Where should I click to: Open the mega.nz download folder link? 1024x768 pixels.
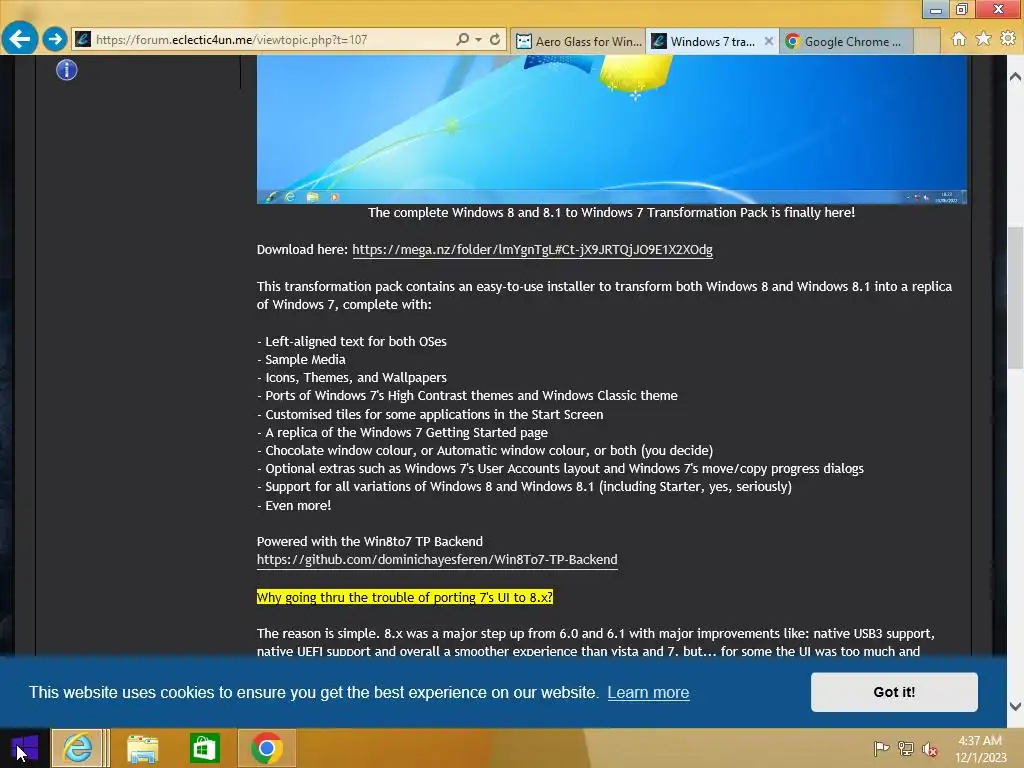tap(532, 249)
